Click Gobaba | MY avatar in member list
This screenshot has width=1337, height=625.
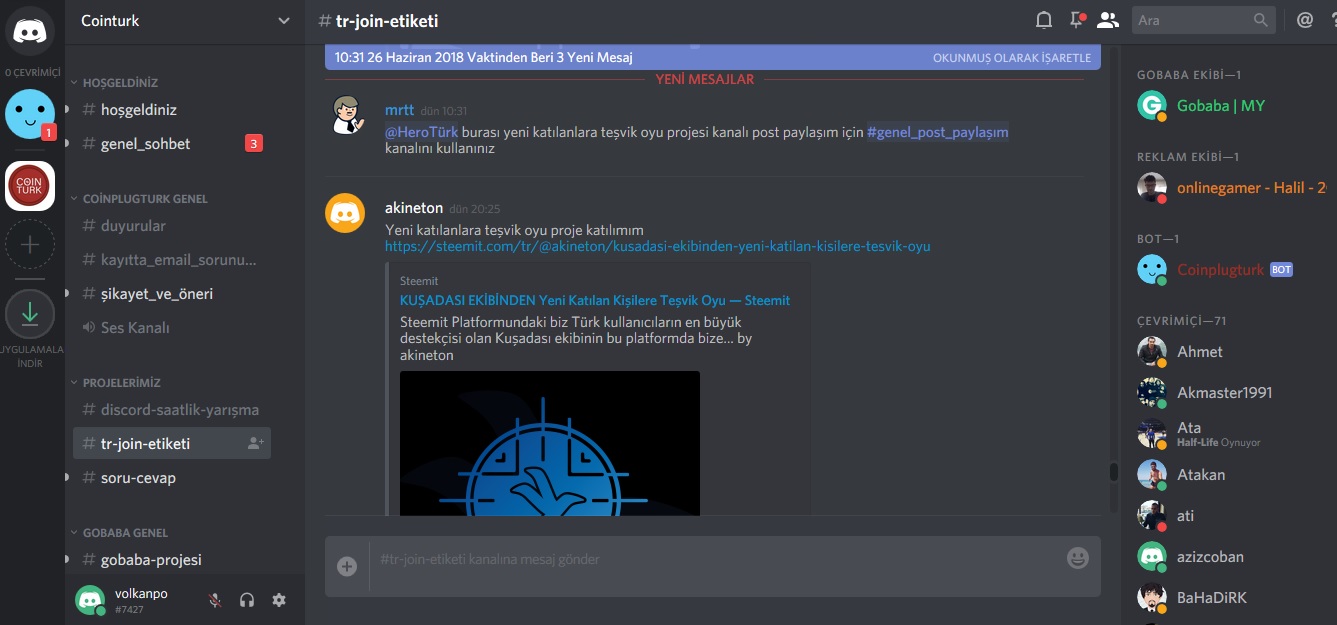1152,106
